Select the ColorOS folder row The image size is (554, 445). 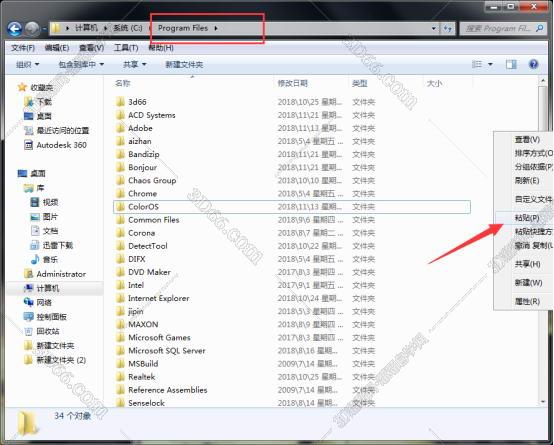(292, 207)
